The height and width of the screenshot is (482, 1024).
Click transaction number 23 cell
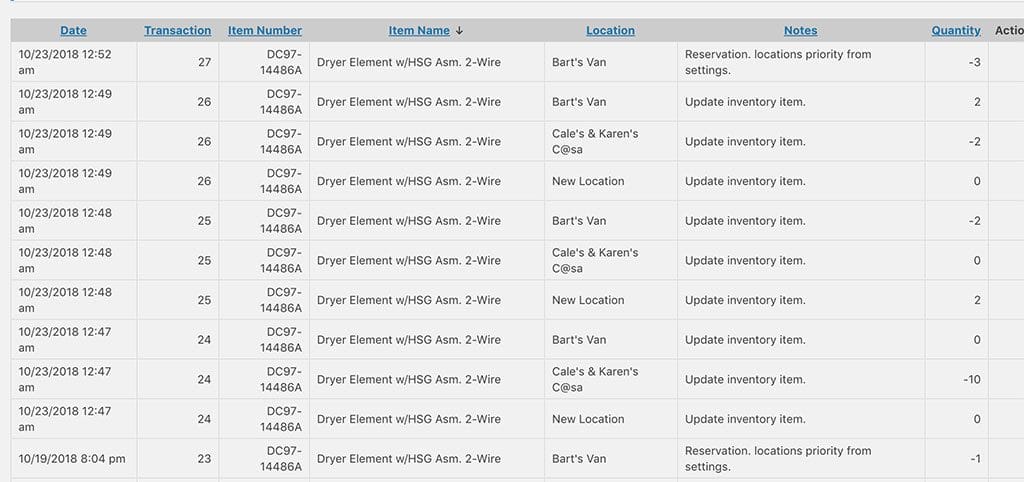pyautogui.click(x=178, y=458)
